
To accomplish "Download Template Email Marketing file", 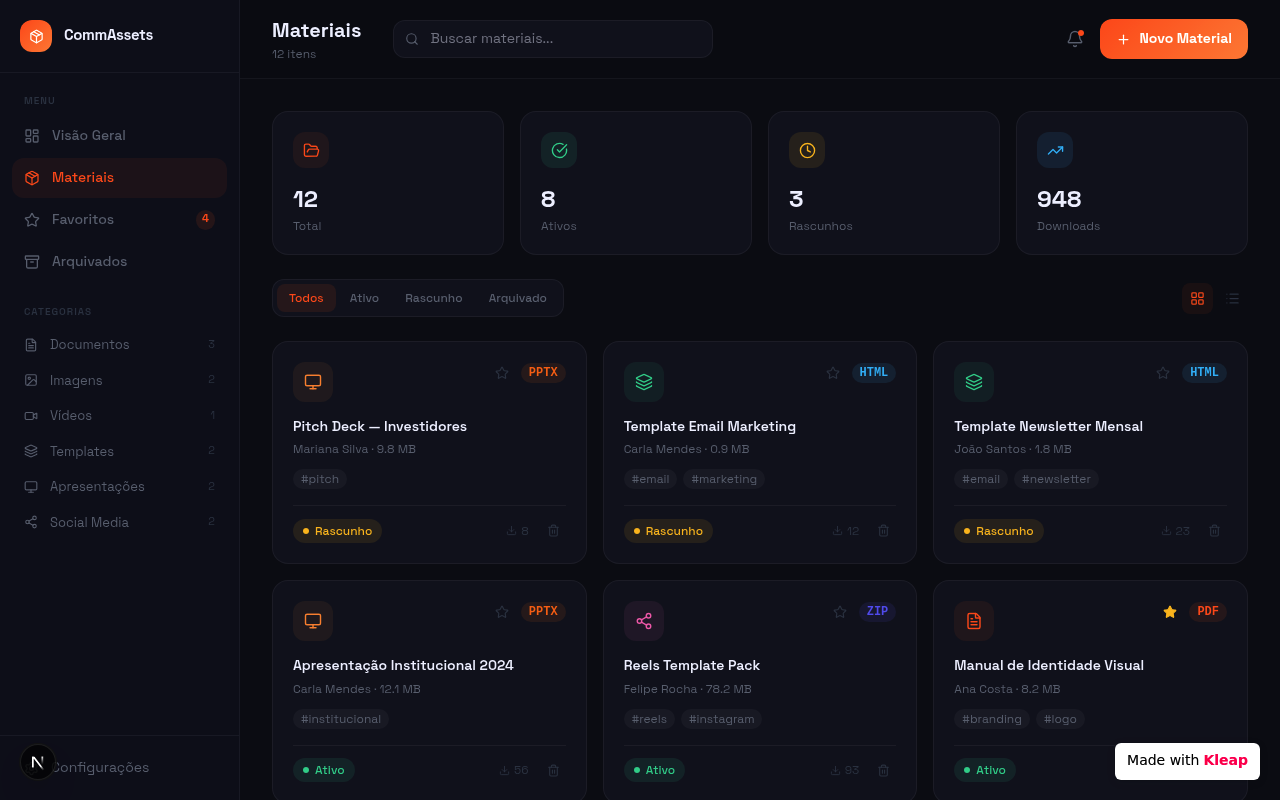I will (846, 531).
